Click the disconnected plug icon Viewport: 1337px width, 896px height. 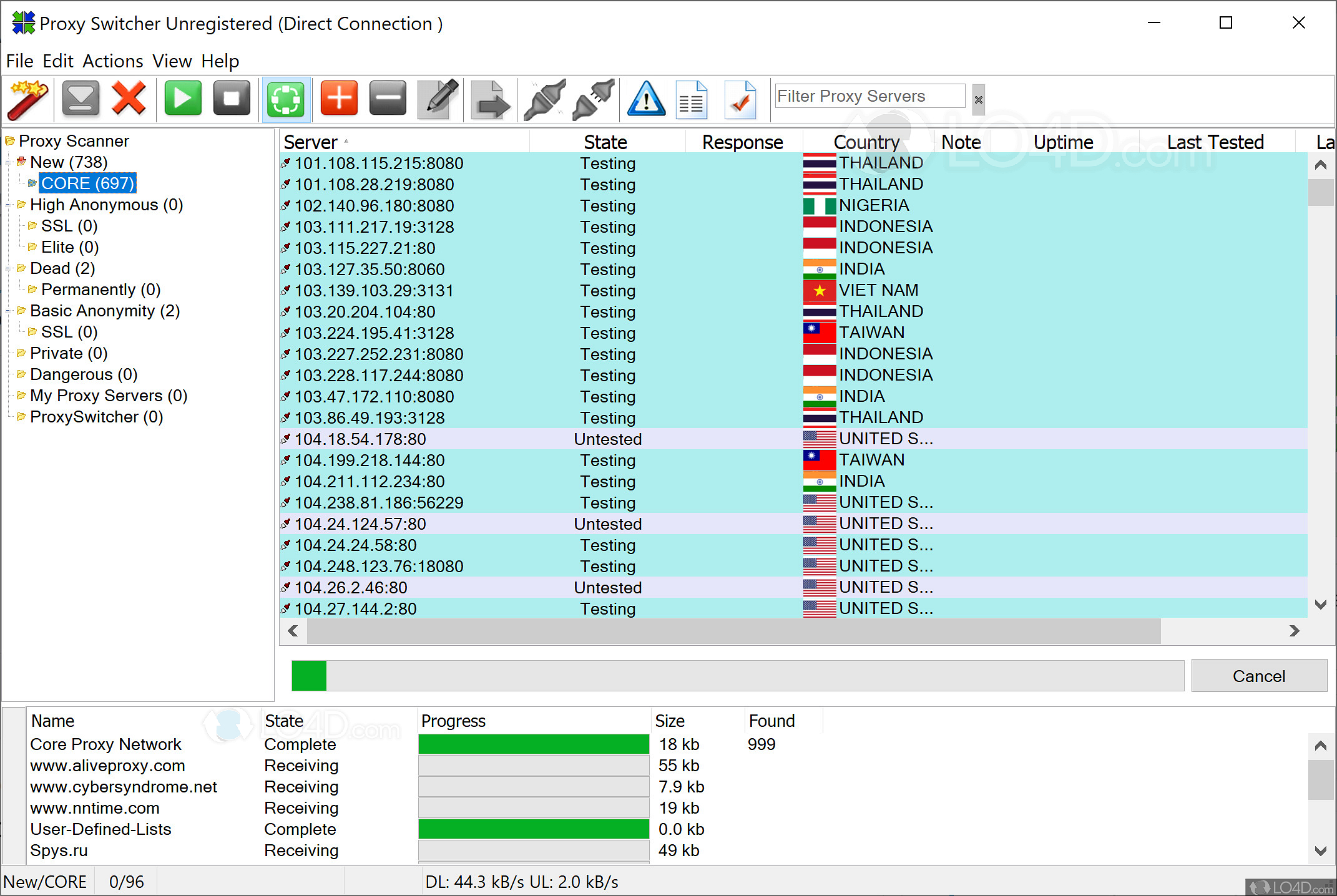coord(593,99)
